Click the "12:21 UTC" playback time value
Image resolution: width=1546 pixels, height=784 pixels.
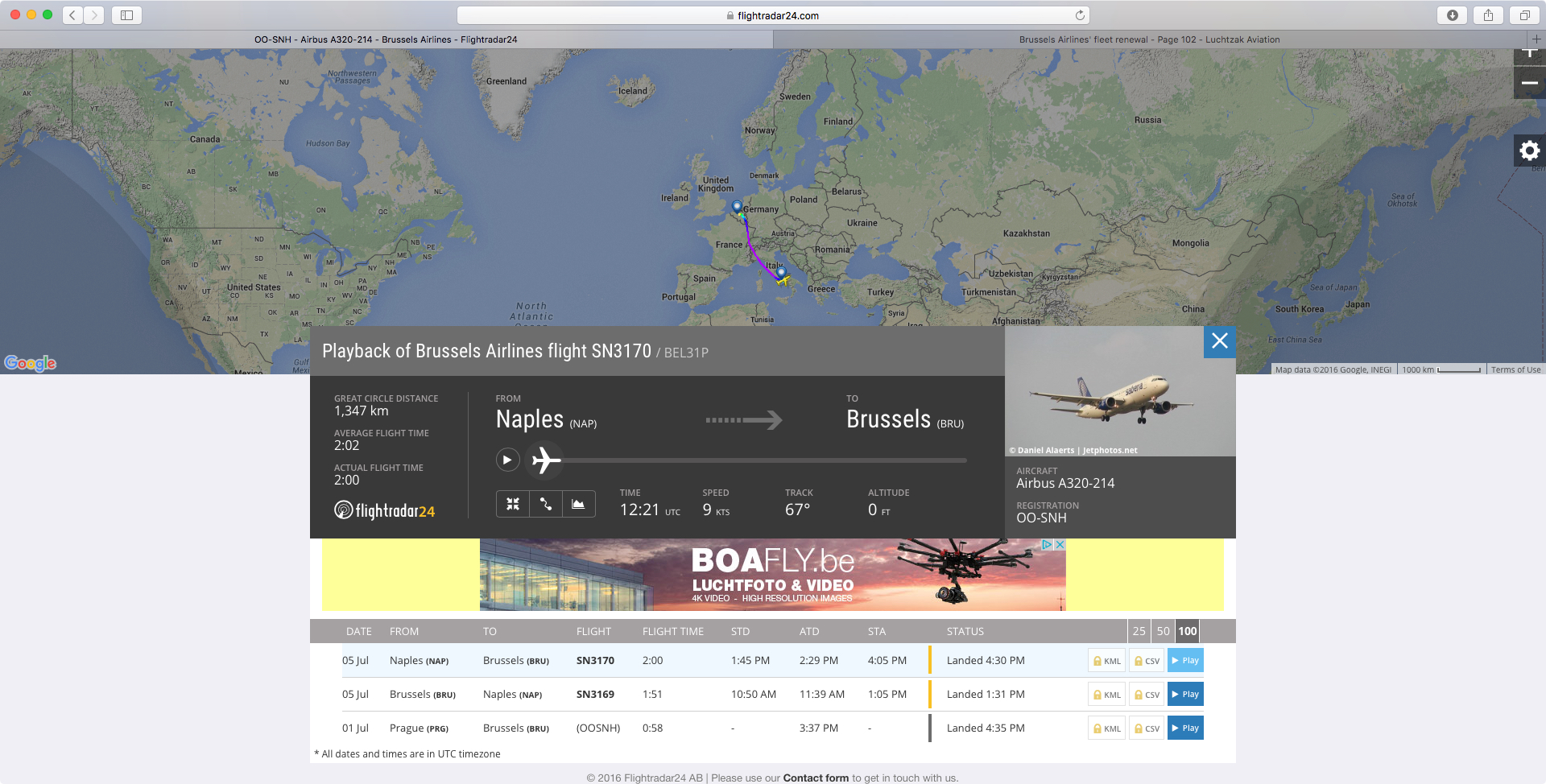click(650, 510)
